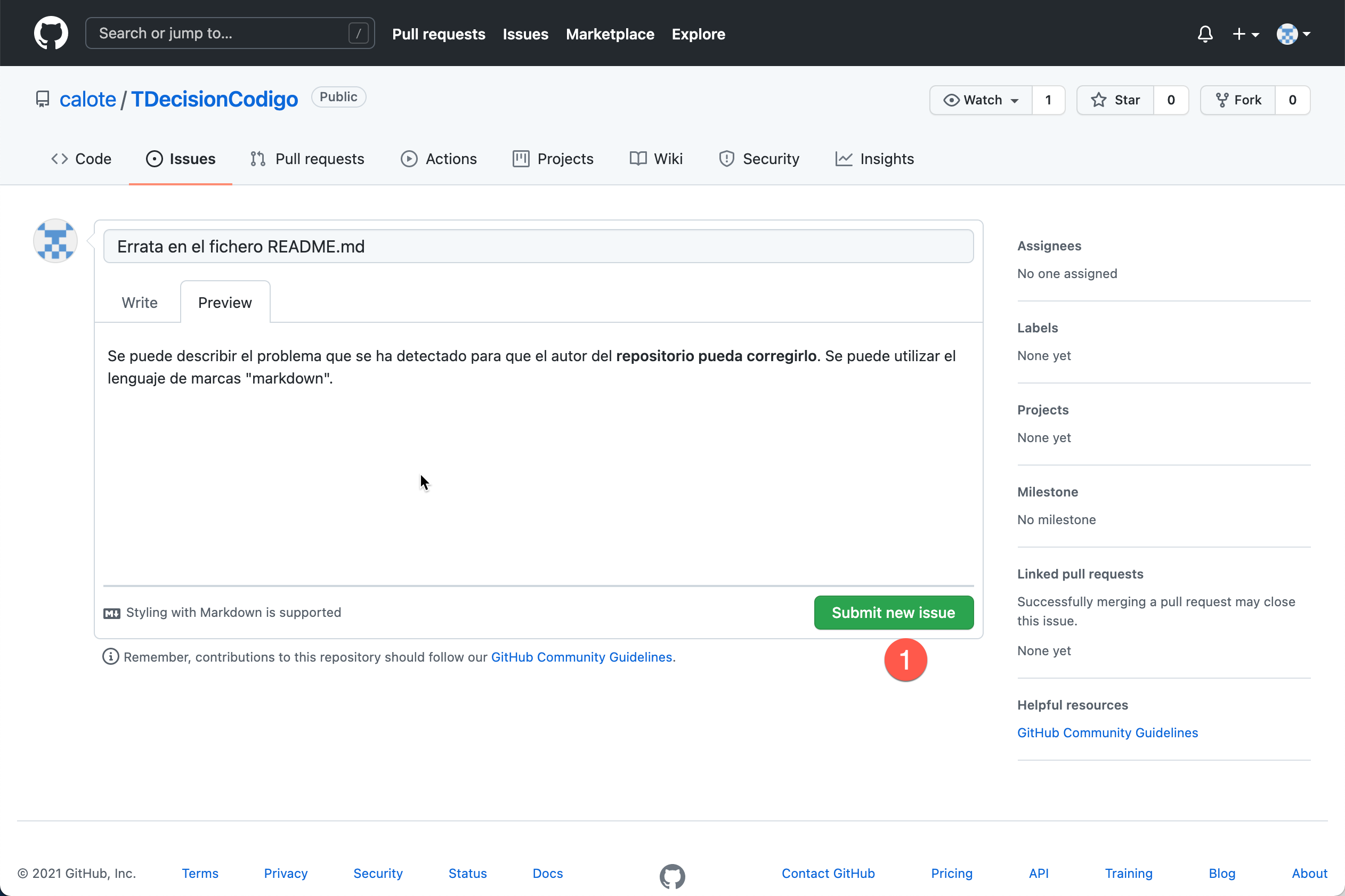Open Helpful resources GitHub Community Guidelines link
Viewport: 1345px width, 896px height.
coord(1107,732)
